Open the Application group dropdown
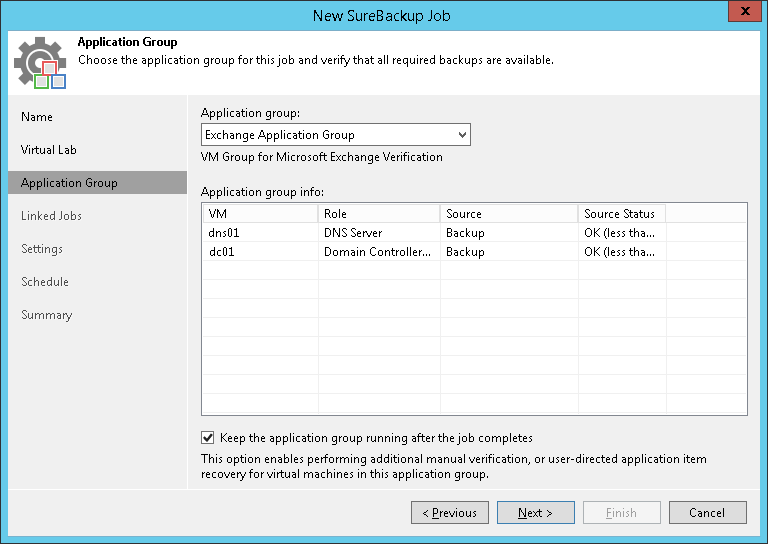 click(x=461, y=135)
